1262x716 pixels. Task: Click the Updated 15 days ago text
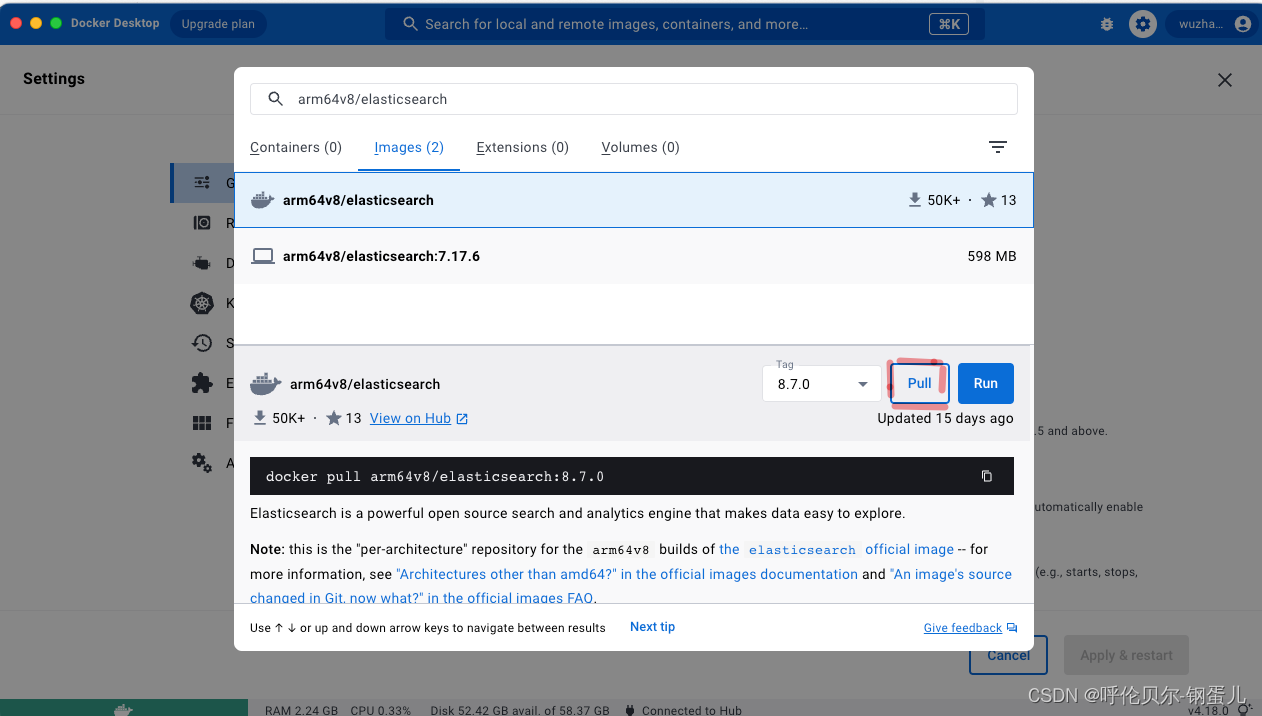(945, 418)
